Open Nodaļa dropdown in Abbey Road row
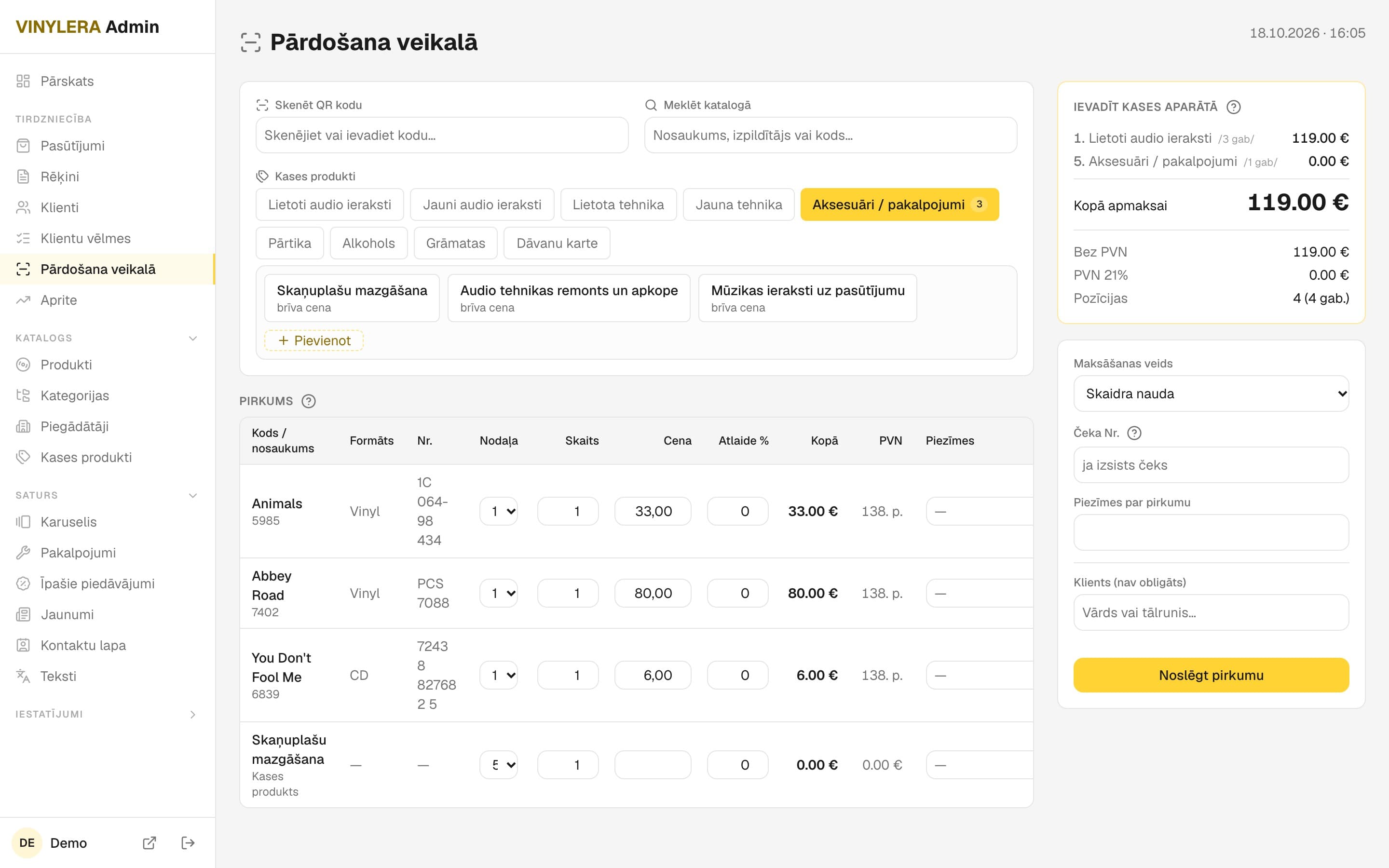 pyautogui.click(x=499, y=593)
